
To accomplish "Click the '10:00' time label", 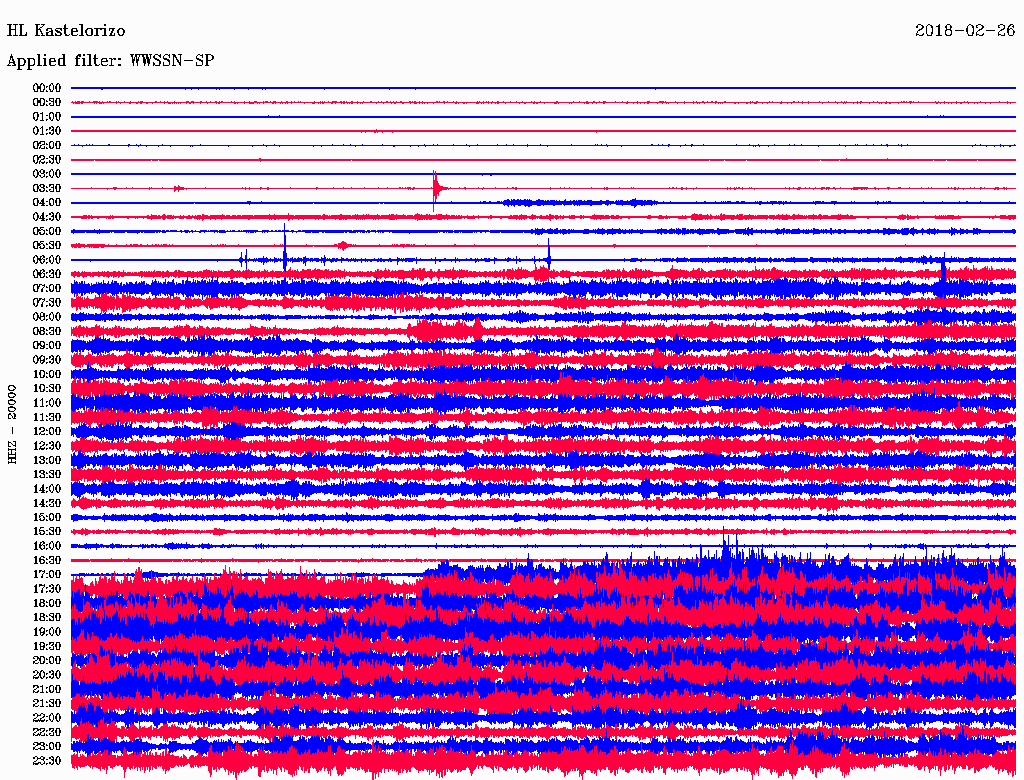I will 46,374.
